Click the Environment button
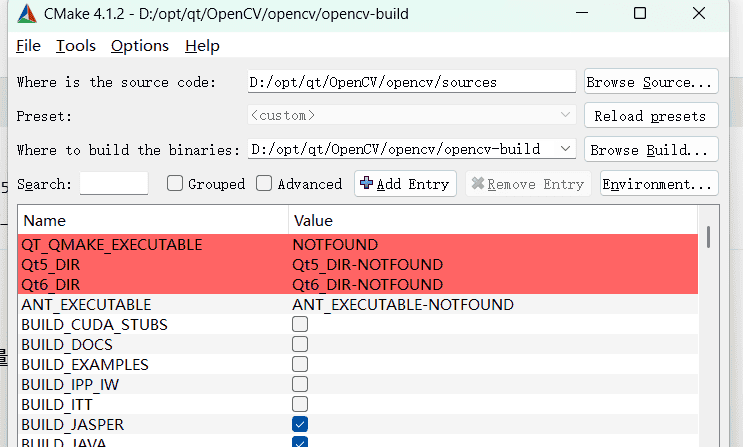This screenshot has height=447, width=743. 659,183
